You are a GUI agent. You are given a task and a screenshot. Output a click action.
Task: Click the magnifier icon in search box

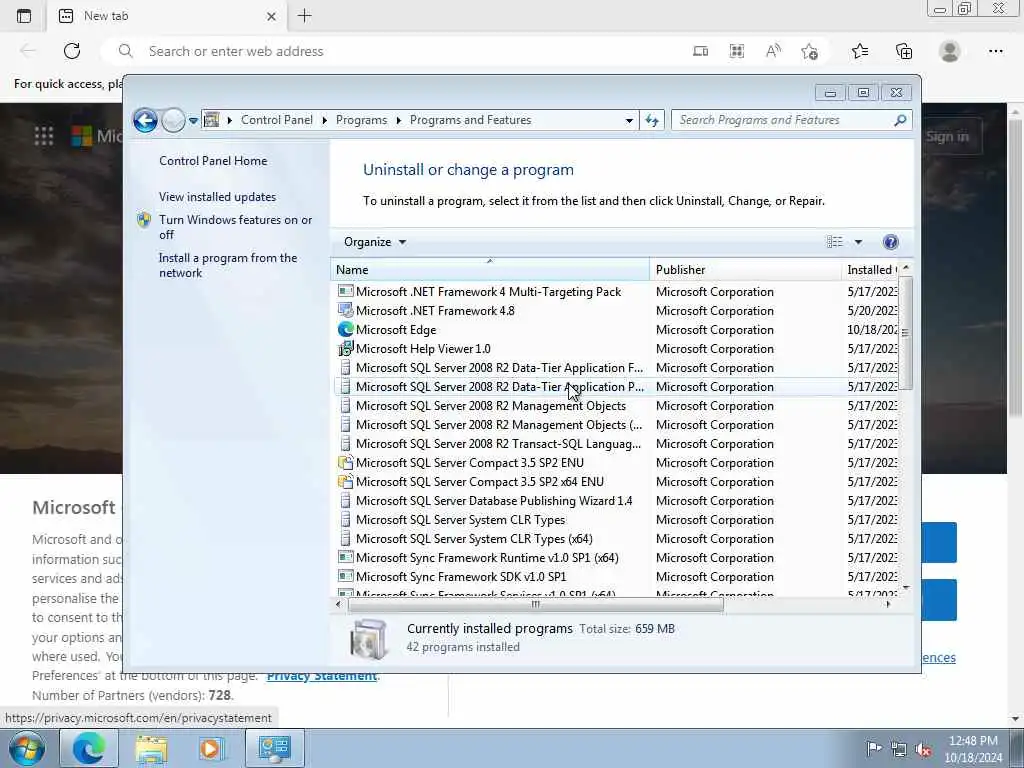[x=900, y=120]
